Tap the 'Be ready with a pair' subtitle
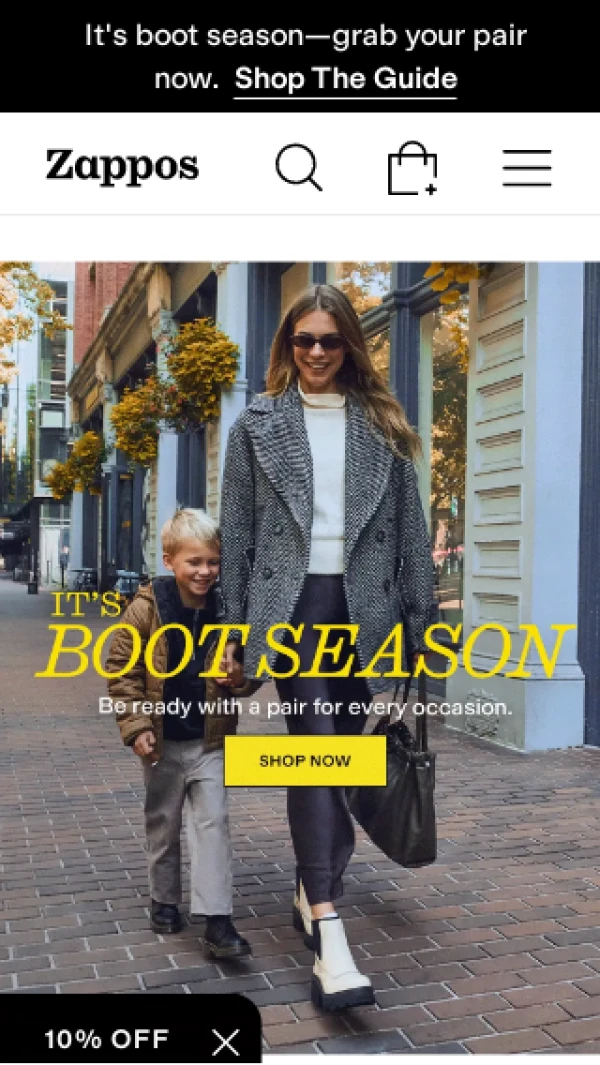 pos(305,707)
